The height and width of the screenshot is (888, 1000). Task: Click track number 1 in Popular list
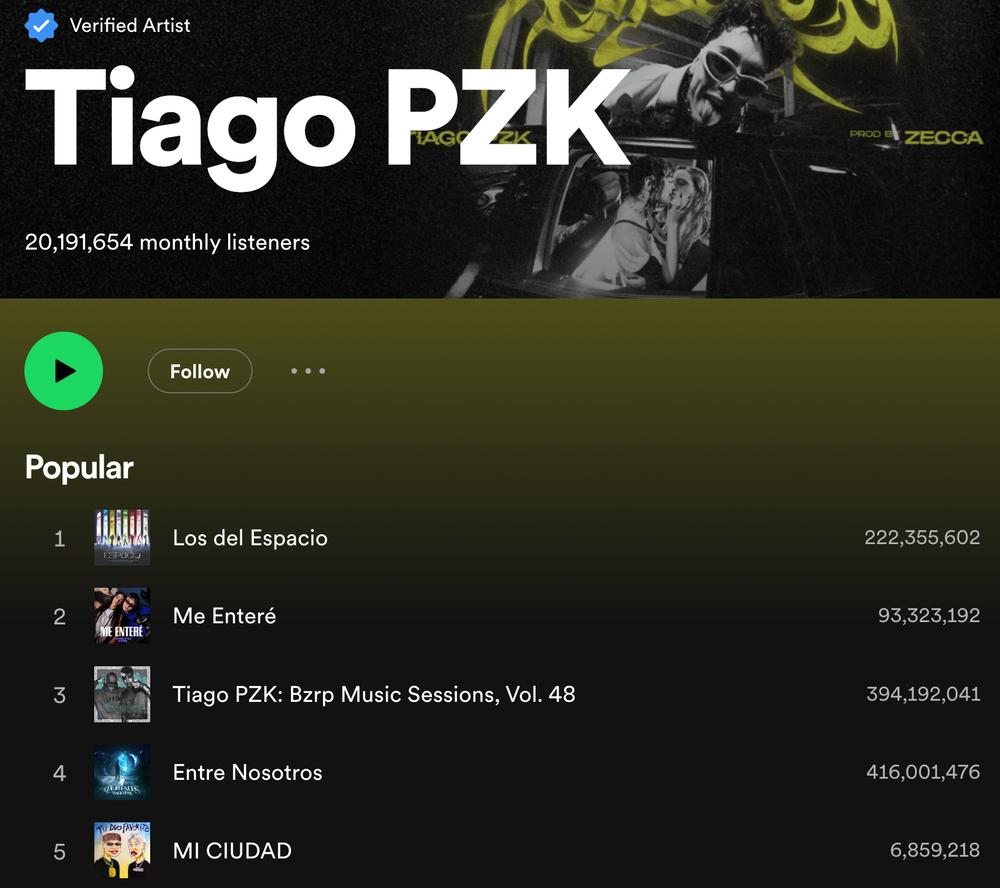59,539
